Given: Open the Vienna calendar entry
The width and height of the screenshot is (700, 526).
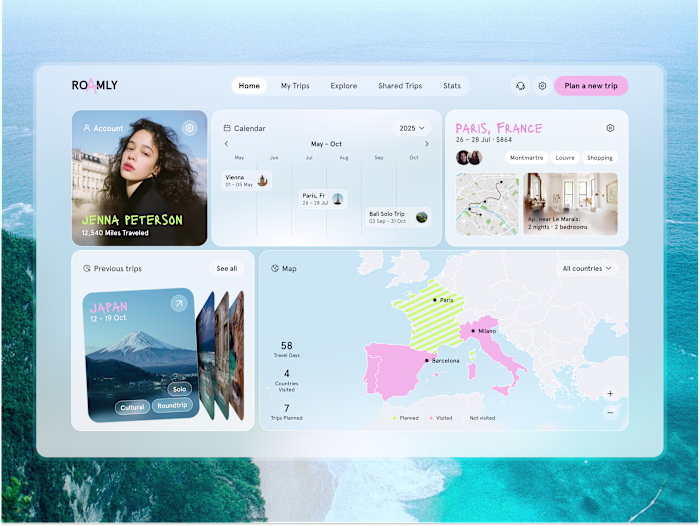Looking at the screenshot, I should coord(247,180).
